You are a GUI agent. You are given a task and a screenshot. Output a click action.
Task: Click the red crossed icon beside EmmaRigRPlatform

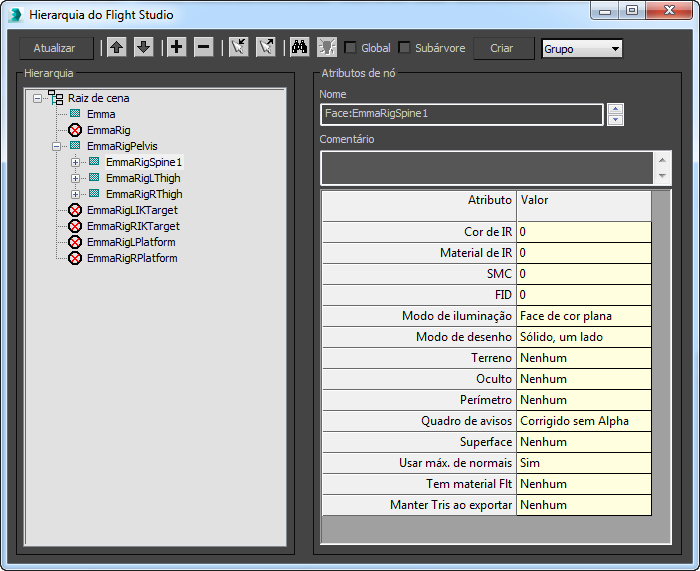(75, 258)
